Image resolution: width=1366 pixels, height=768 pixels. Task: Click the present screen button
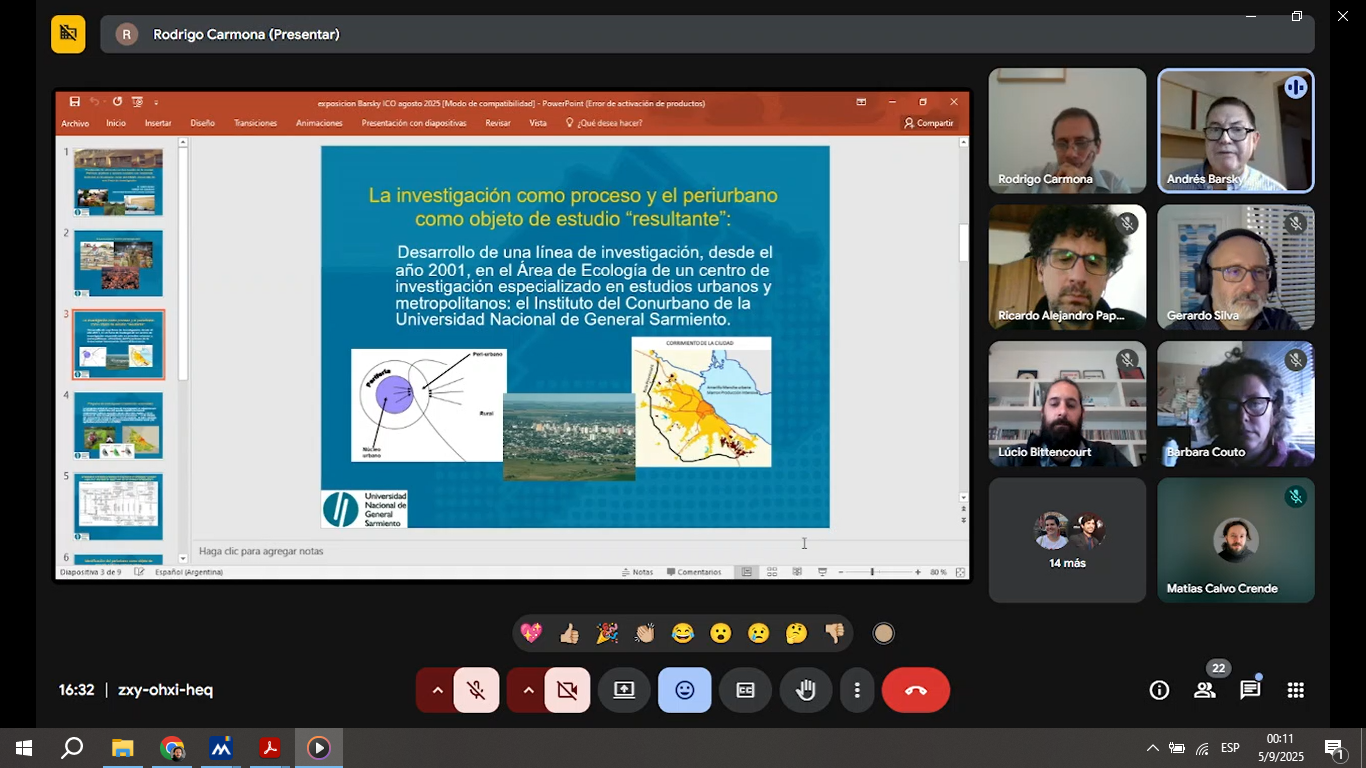point(625,690)
